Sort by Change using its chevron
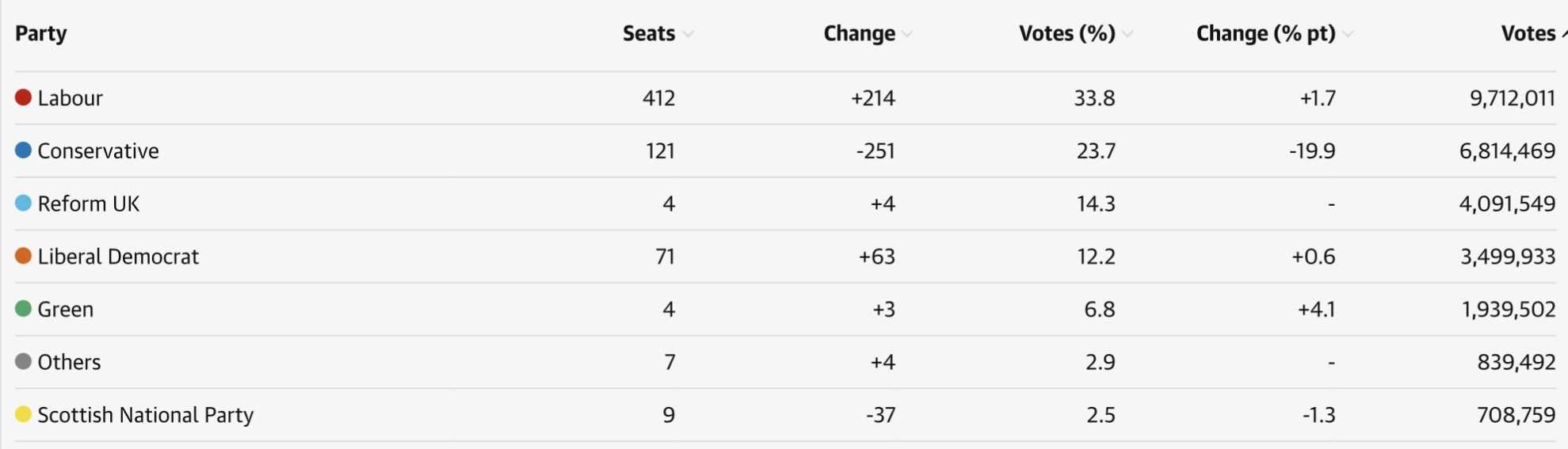The height and width of the screenshot is (449, 1568). pyautogui.click(x=907, y=34)
